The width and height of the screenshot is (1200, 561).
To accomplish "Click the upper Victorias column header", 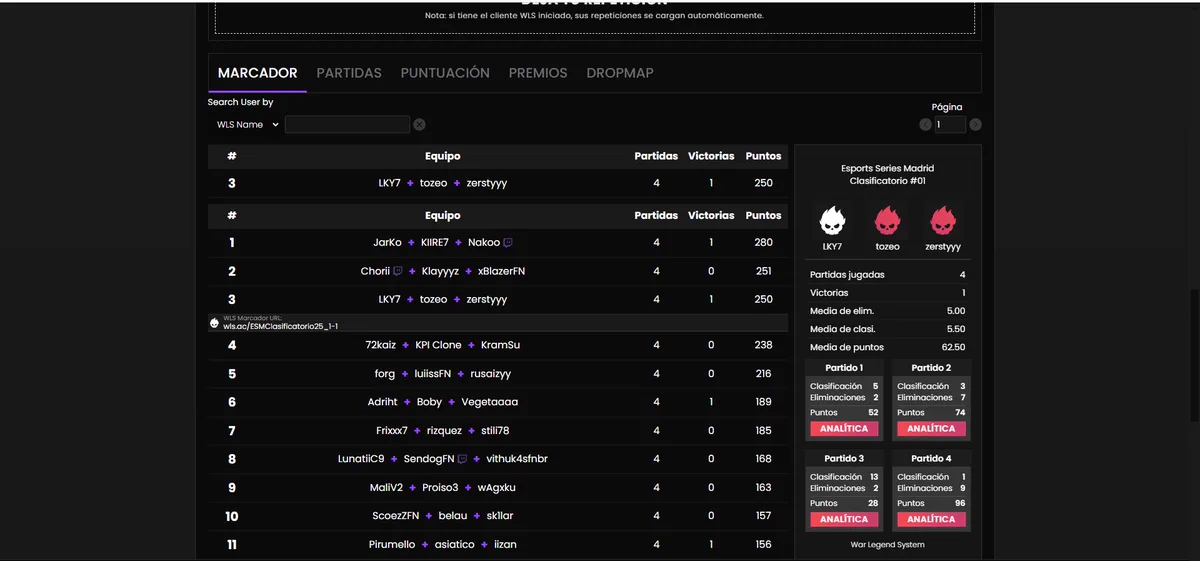I will click(x=711, y=156).
